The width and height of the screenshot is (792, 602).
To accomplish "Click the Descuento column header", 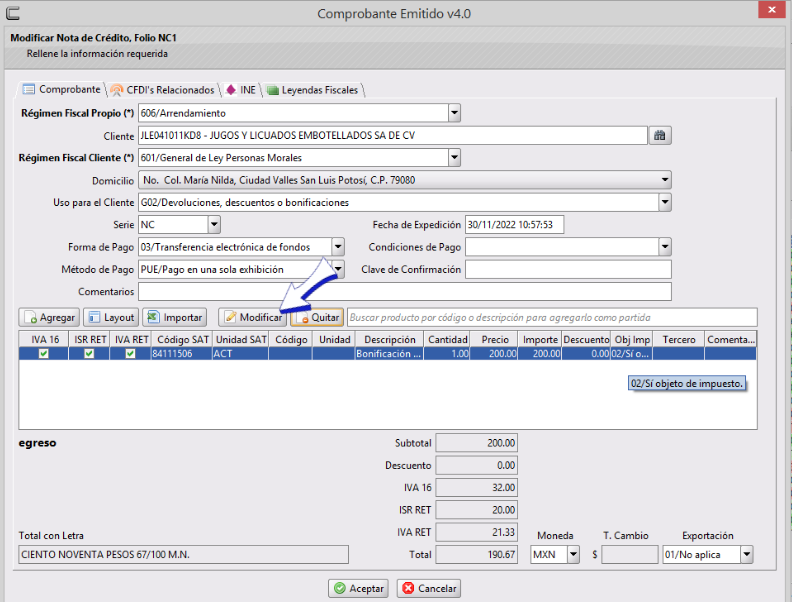I will click(x=586, y=339).
